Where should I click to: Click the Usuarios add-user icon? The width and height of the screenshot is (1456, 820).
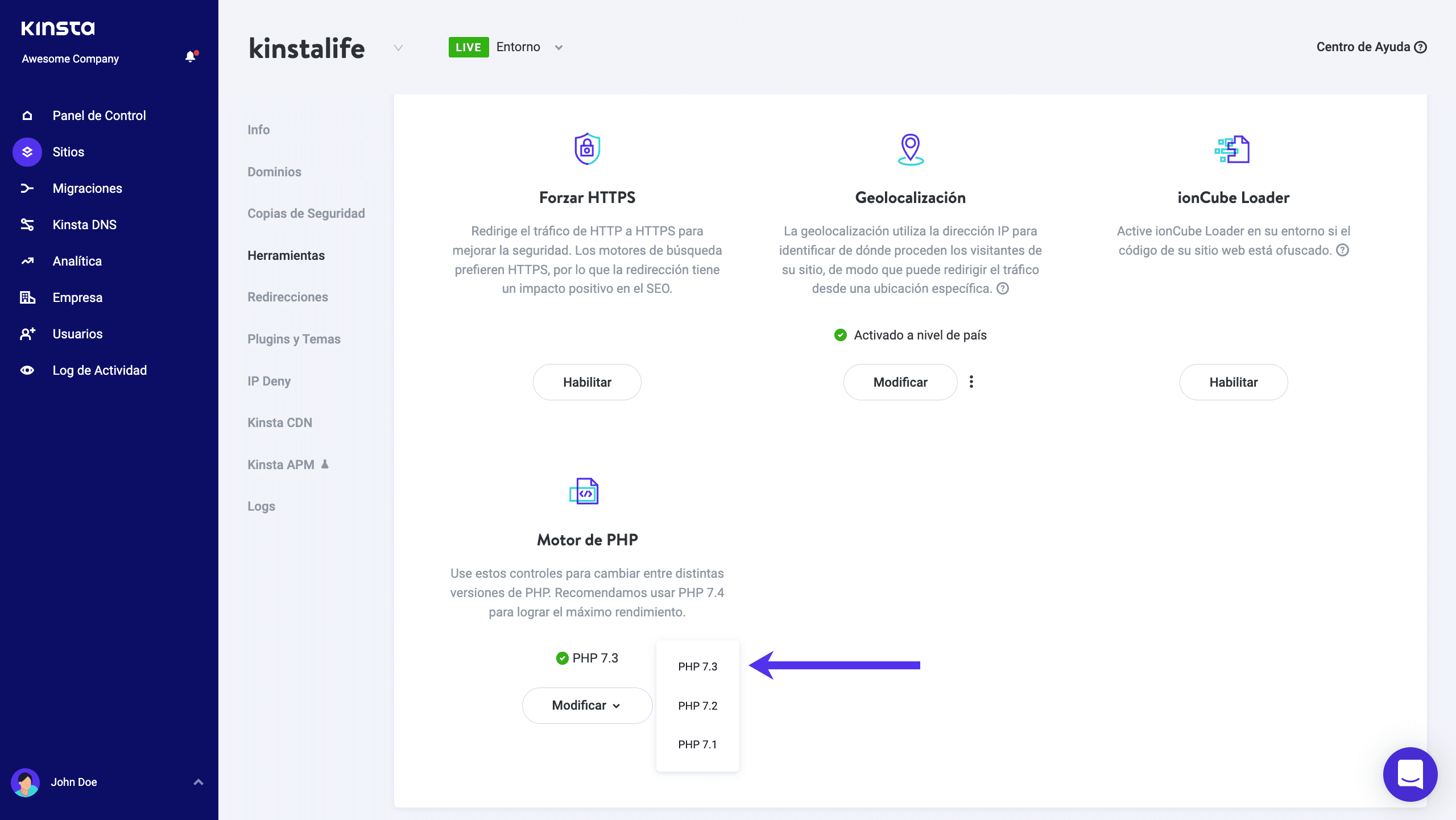(27, 334)
